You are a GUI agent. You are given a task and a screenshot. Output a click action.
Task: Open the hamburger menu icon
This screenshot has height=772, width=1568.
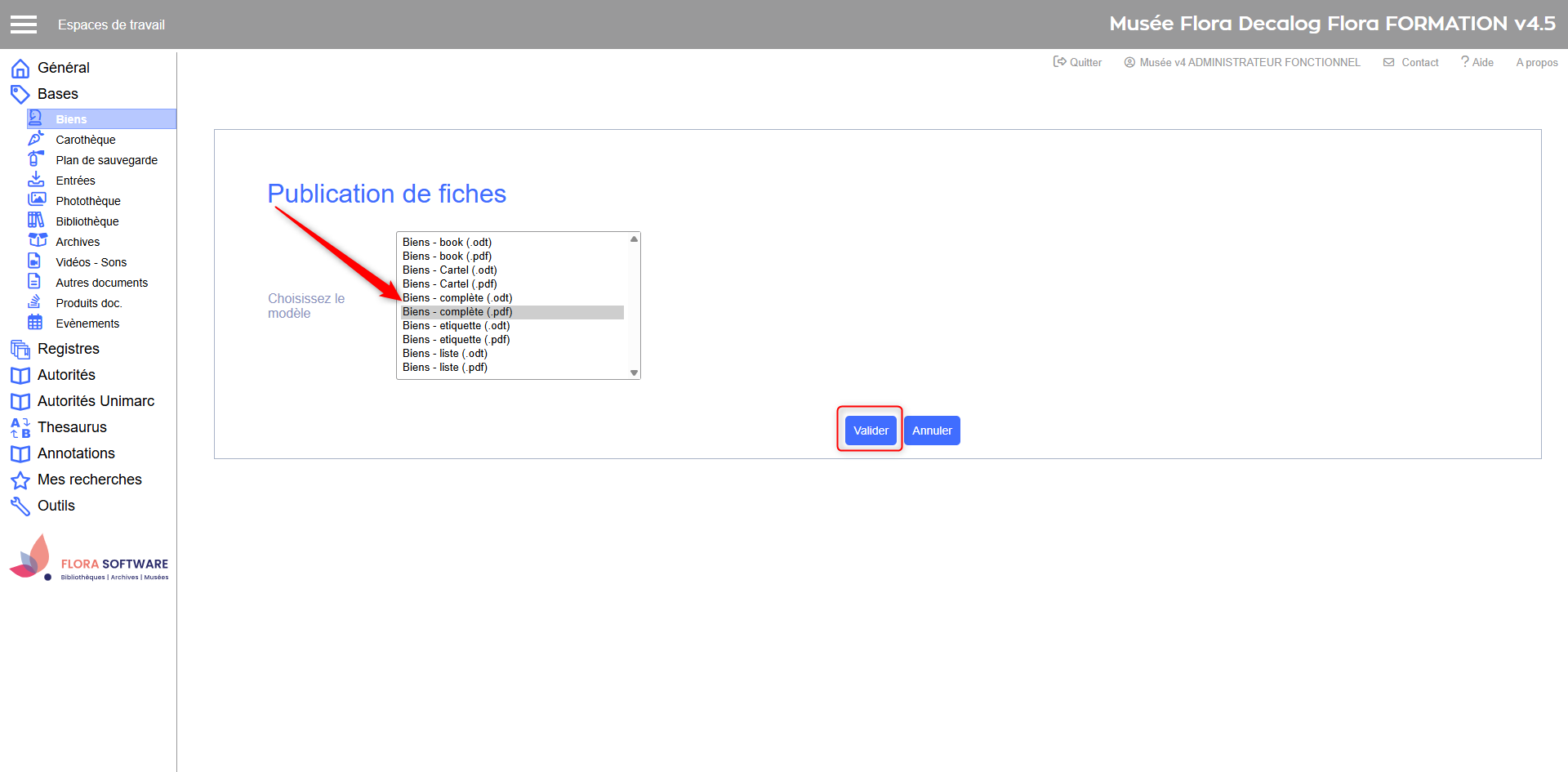24,25
